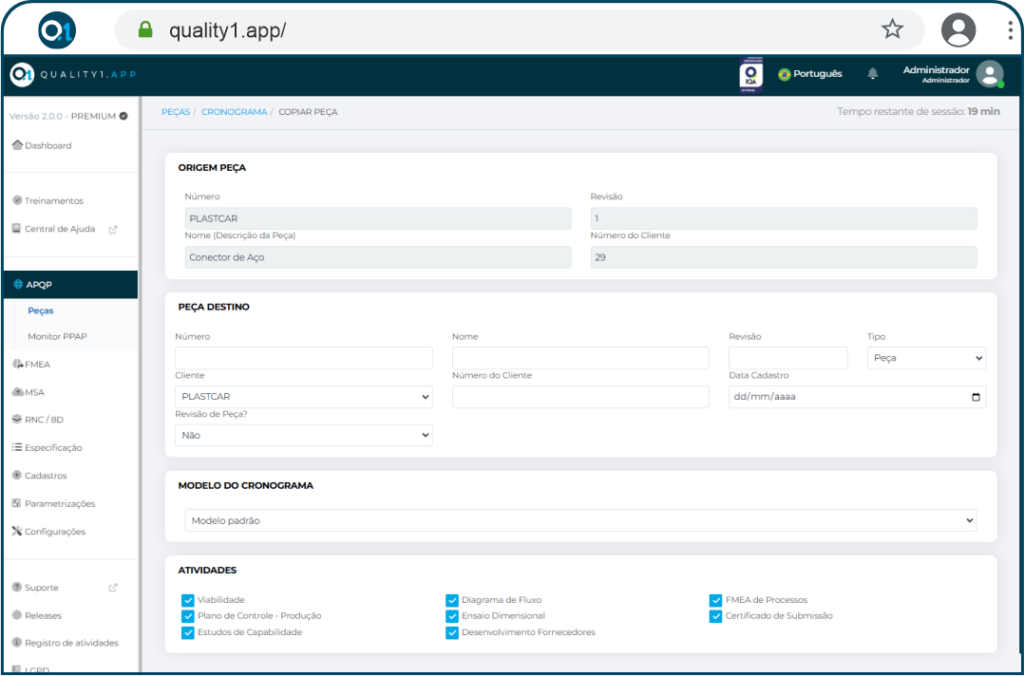
Task: Click the Cadastros icon in sidebar
Action: pyautogui.click(x=18, y=475)
